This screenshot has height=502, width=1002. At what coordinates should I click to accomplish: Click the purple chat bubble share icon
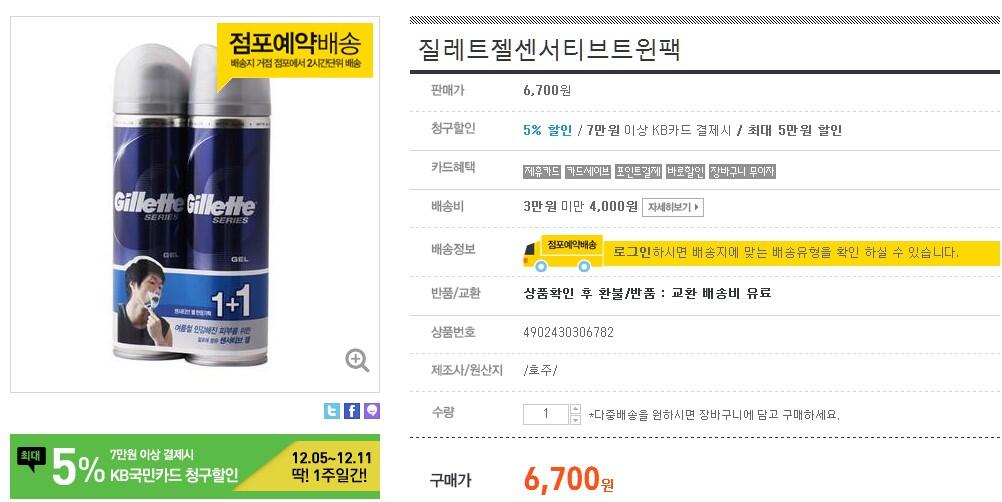tap(372, 411)
